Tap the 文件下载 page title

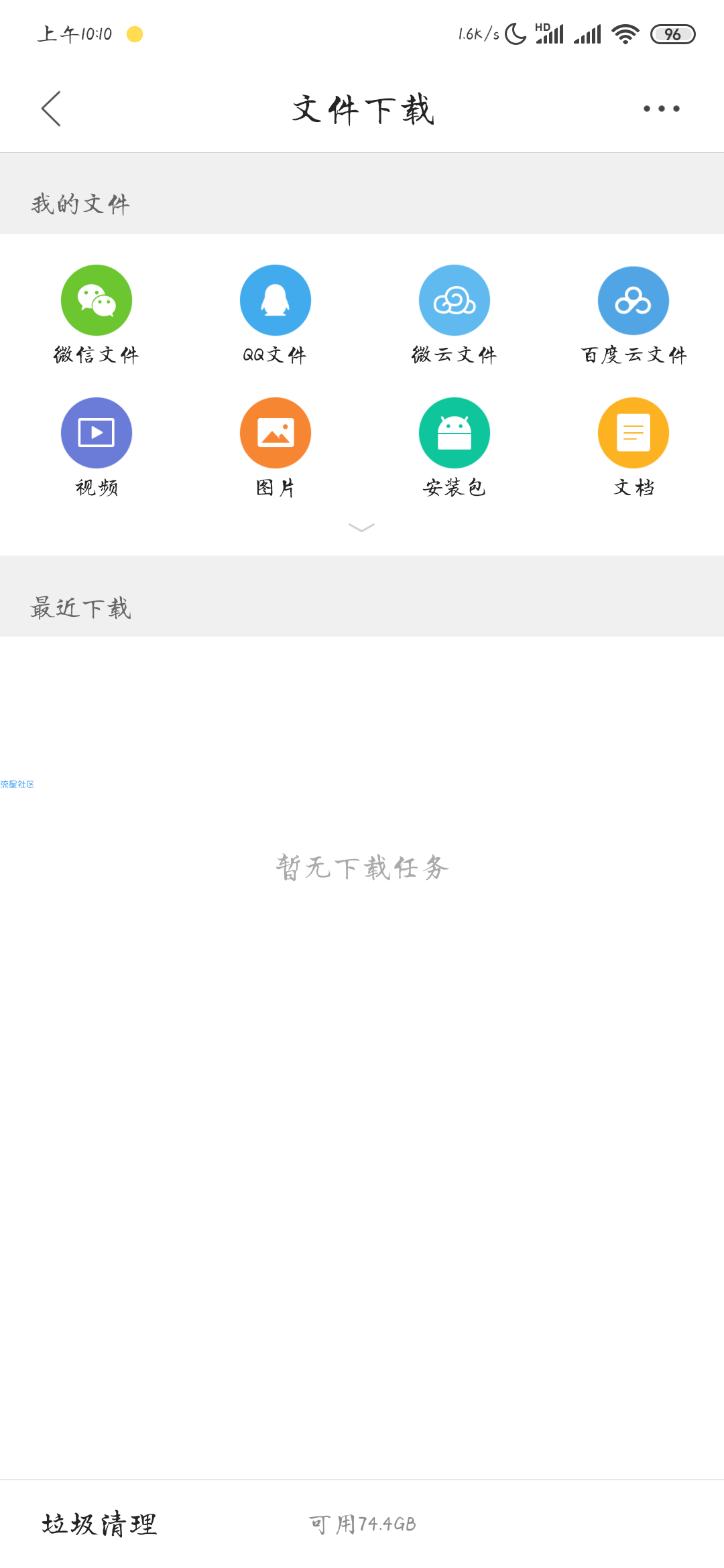pyautogui.click(x=363, y=109)
